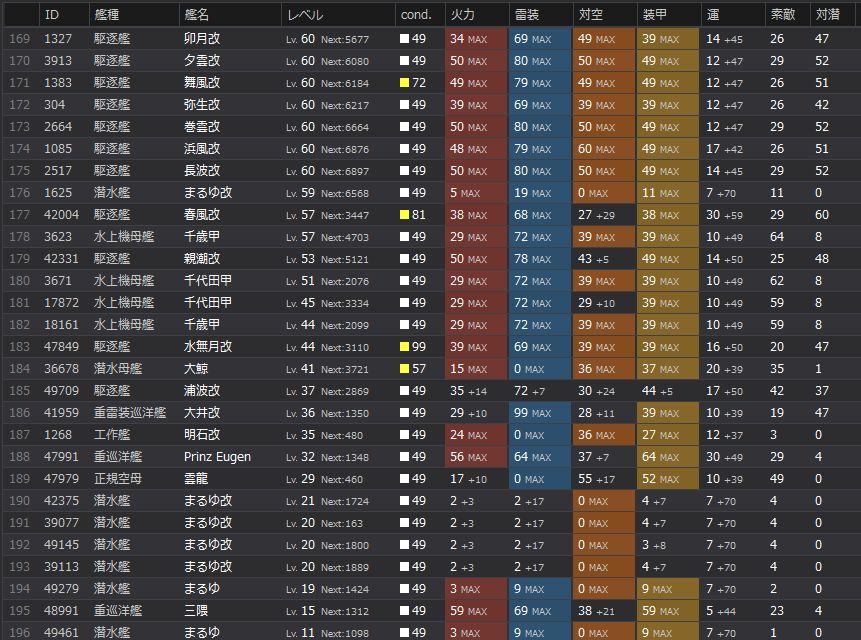Select ship name 卯月改
861x640 pixels.
pyautogui.click(x=202, y=39)
